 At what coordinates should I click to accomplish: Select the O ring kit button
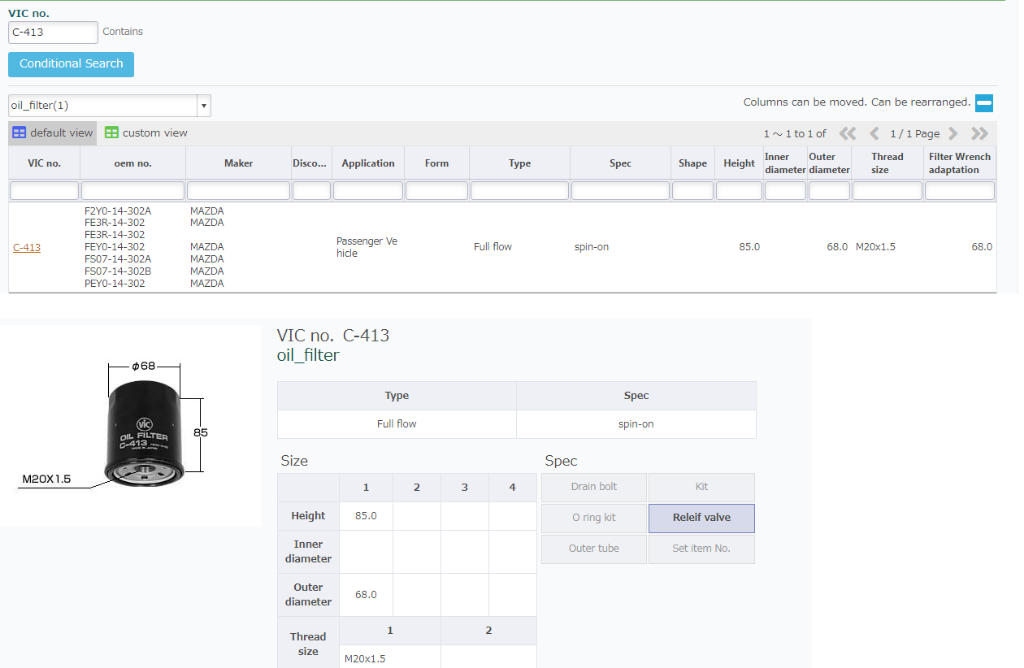(x=594, y=517)
